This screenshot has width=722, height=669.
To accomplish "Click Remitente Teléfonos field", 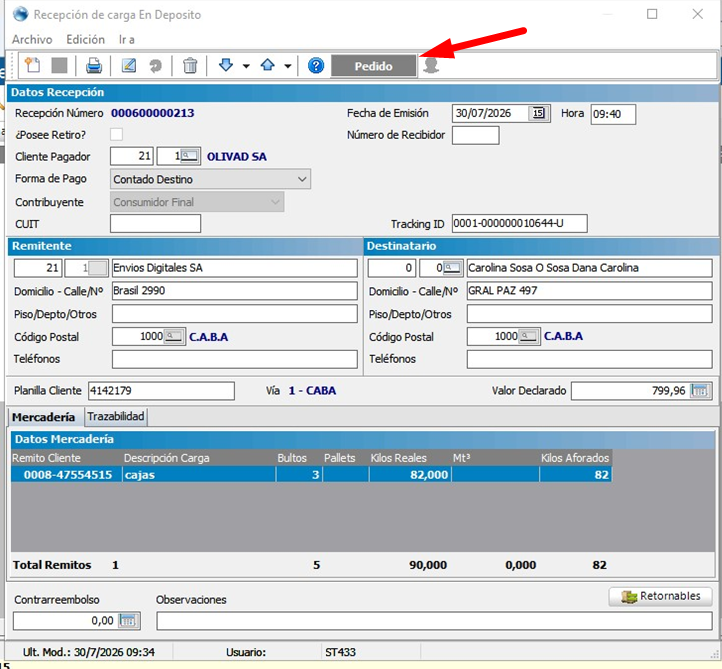I will tap(235, 359).
